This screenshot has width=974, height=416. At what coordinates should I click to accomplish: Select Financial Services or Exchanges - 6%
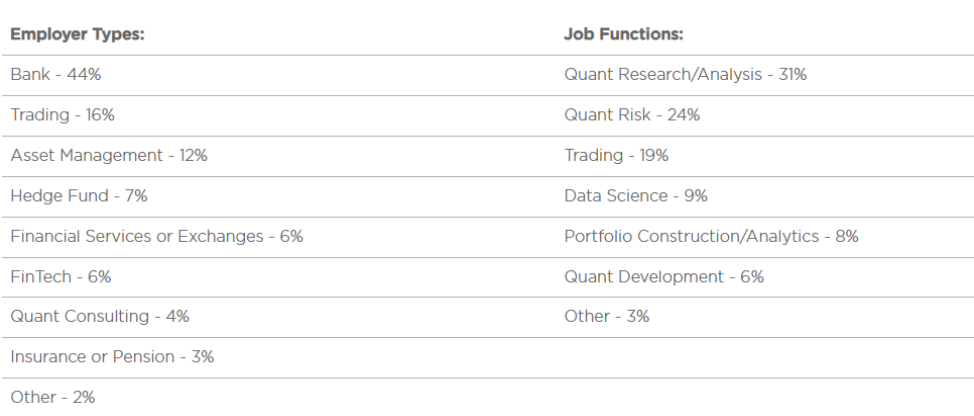157,237
